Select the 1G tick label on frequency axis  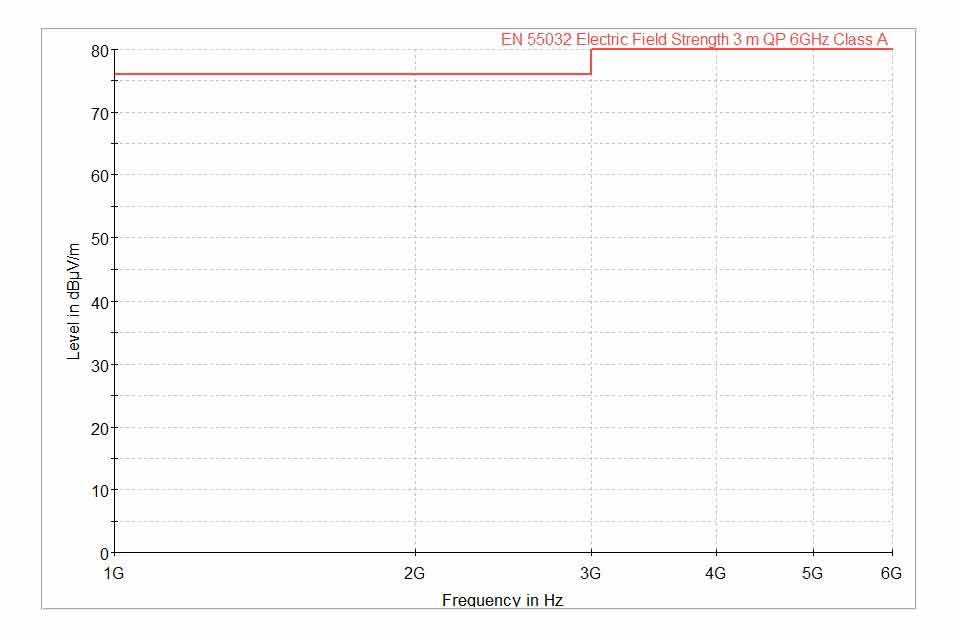(115, 574)
